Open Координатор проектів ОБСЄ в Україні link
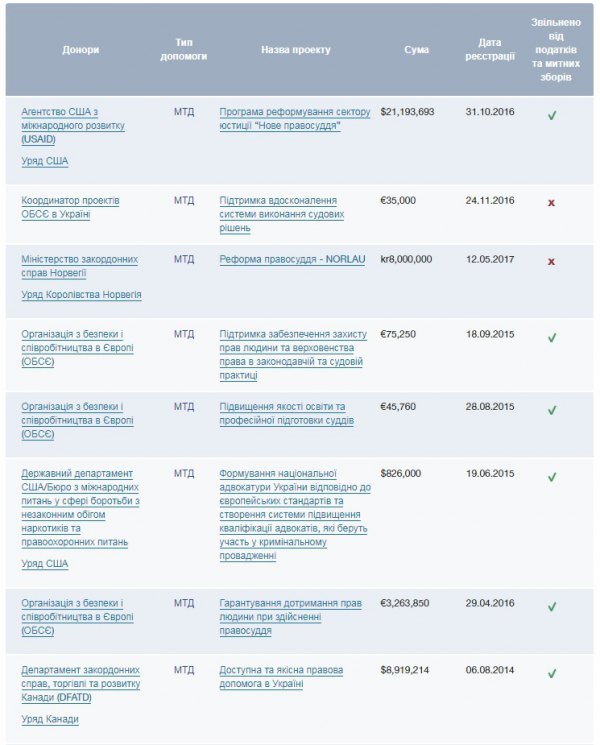 point(70,207)
